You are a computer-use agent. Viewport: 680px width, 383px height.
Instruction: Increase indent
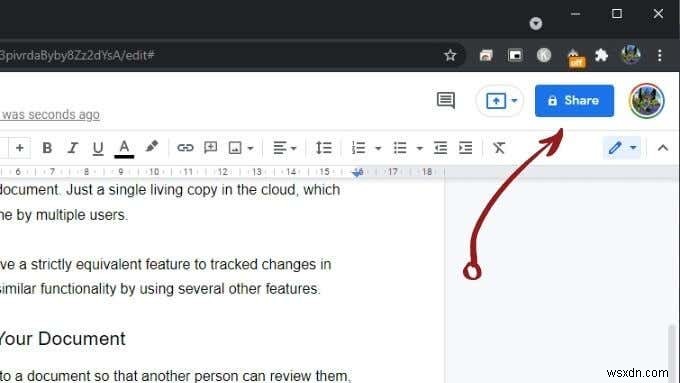coord(465,148)
